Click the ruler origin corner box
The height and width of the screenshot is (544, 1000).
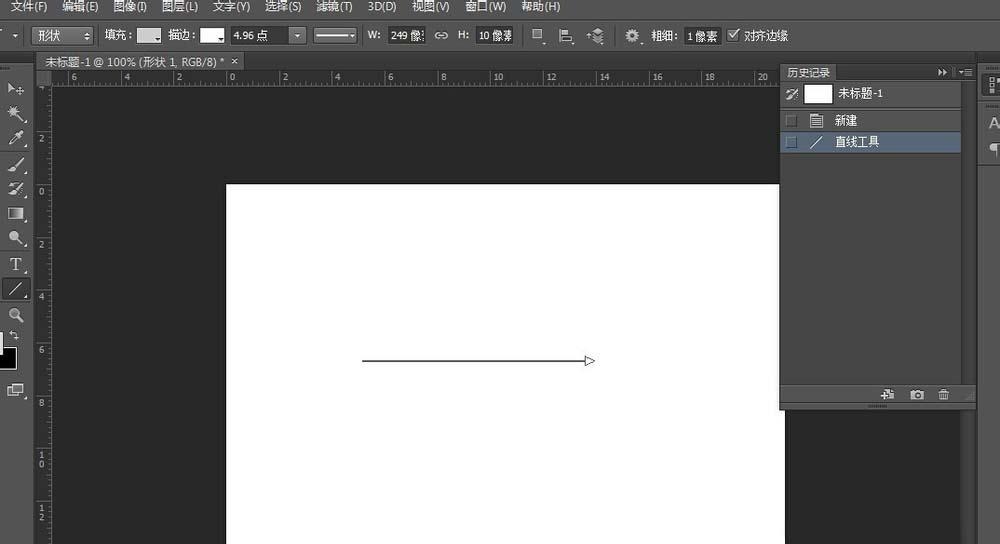tap(43, 78)
